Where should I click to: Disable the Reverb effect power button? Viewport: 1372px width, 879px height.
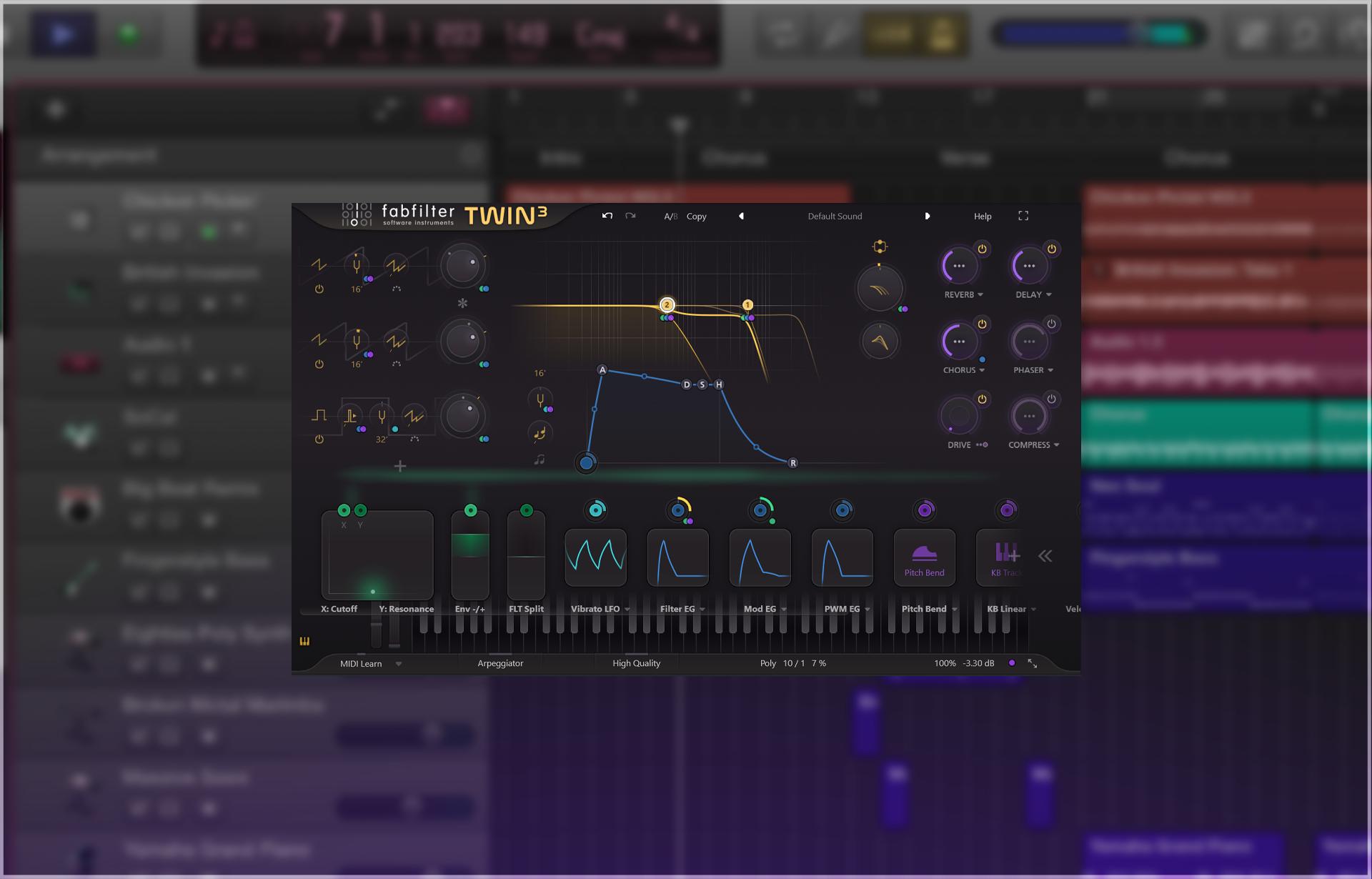[982, 249]
